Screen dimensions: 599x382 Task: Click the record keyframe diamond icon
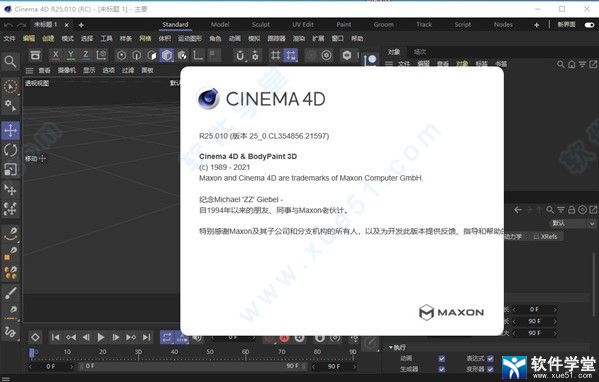35,337
